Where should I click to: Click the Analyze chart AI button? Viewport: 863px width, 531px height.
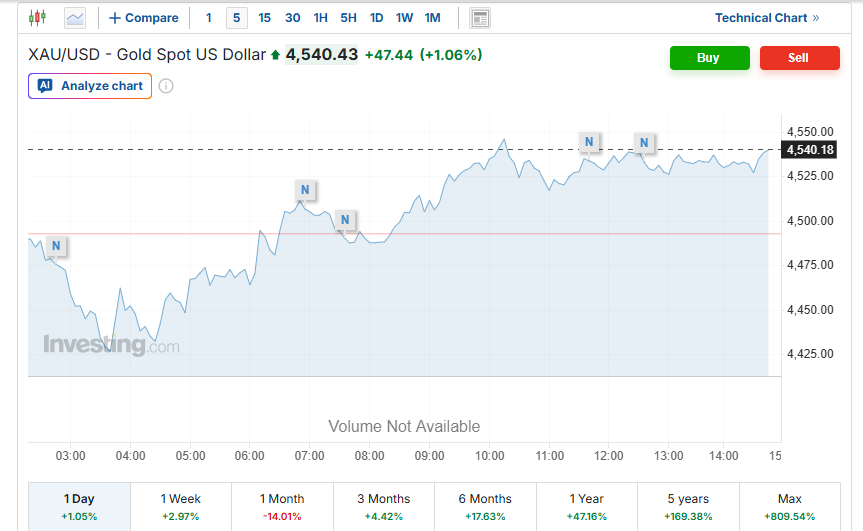point(91,86)
